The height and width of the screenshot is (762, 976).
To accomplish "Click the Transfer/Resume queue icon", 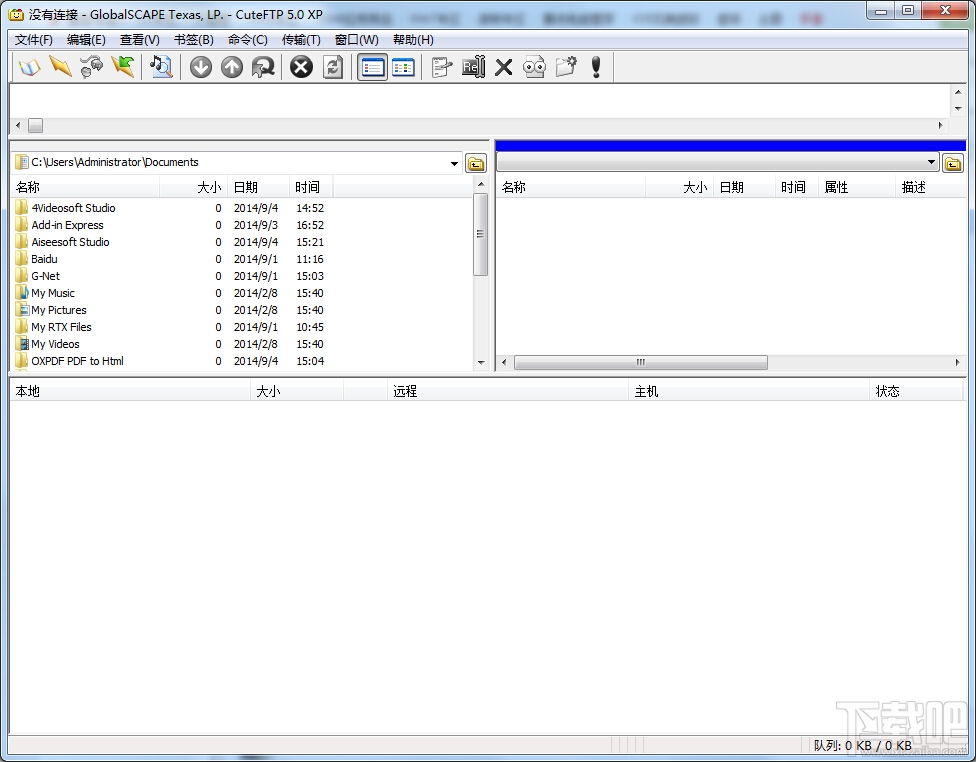I will [263, 67].
